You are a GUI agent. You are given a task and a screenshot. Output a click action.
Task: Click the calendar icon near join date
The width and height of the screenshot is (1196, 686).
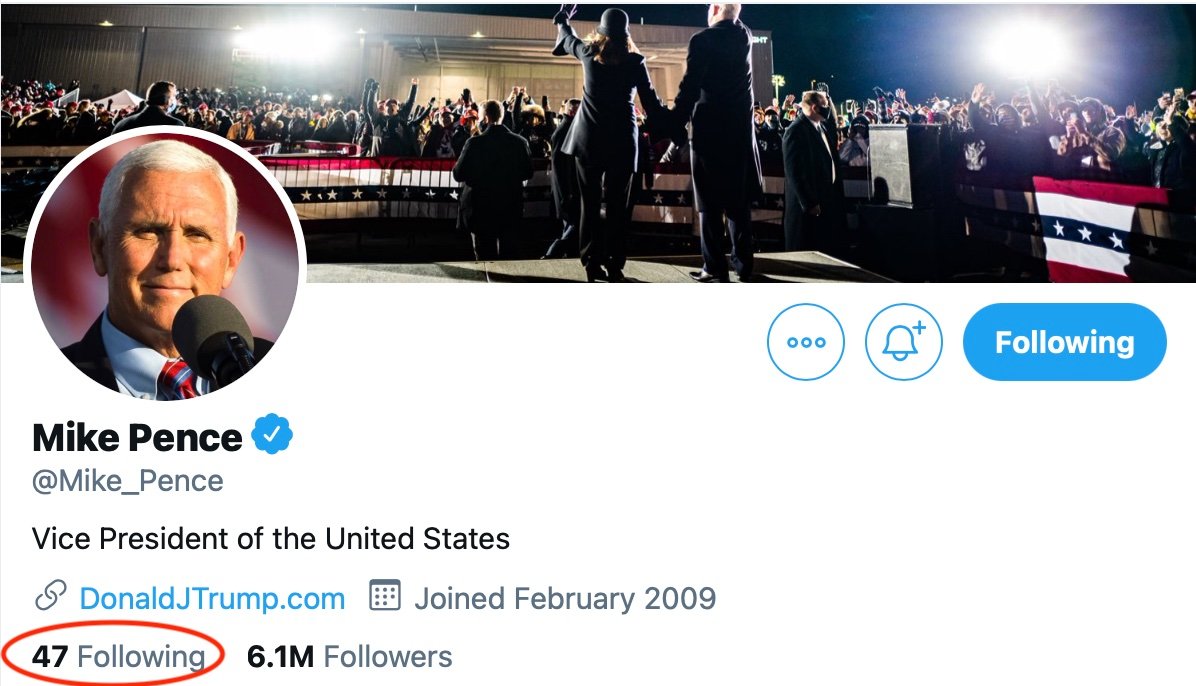pyautogui.click(x=385, y=597)
